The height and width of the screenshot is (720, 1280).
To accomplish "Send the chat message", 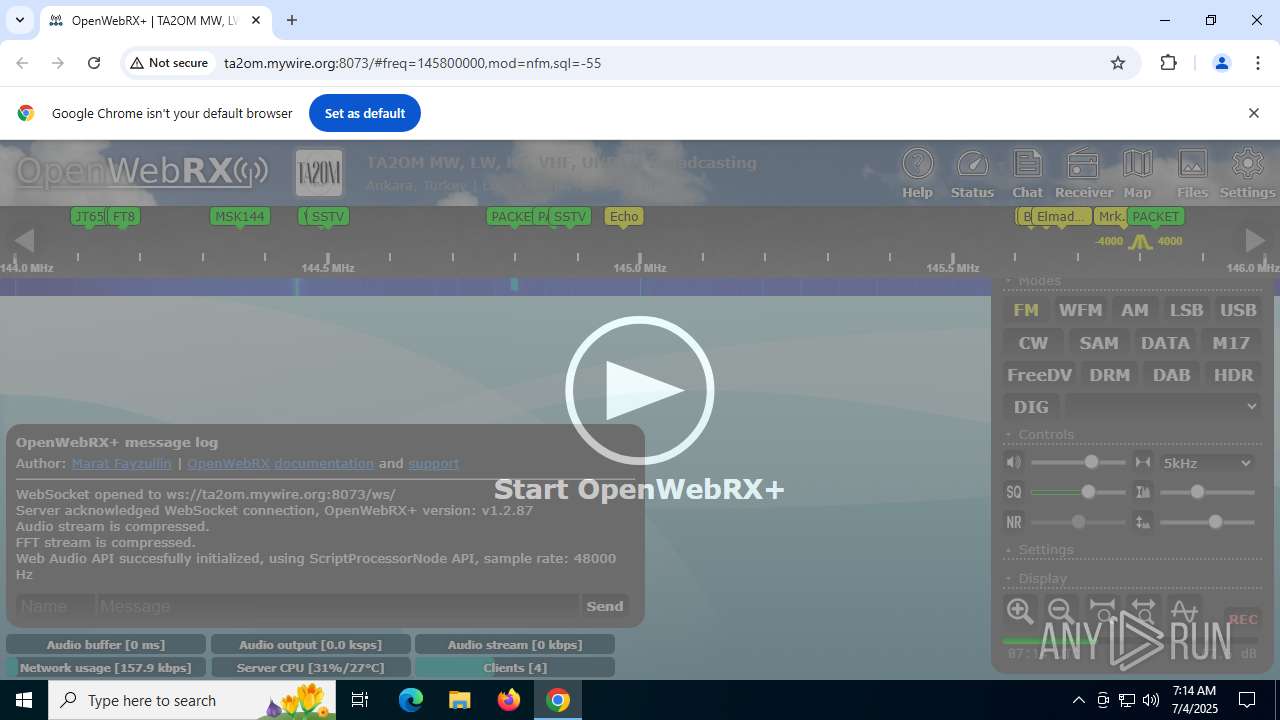I will tap(604, 606).
